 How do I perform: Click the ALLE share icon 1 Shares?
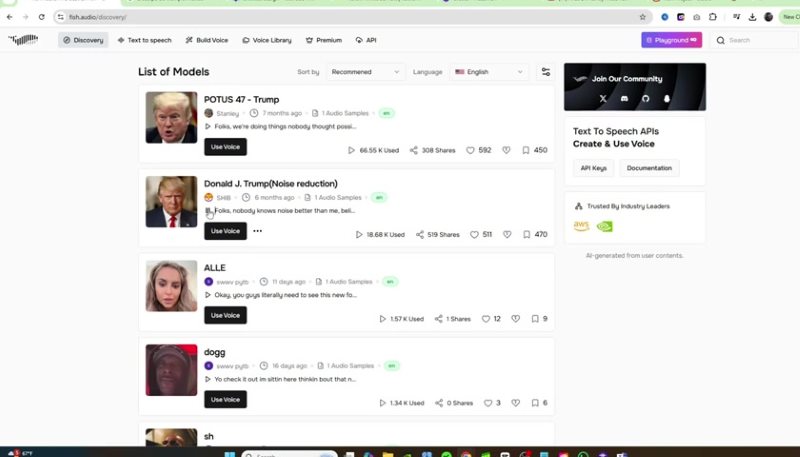pyautogui.click(x=438, y=319)
